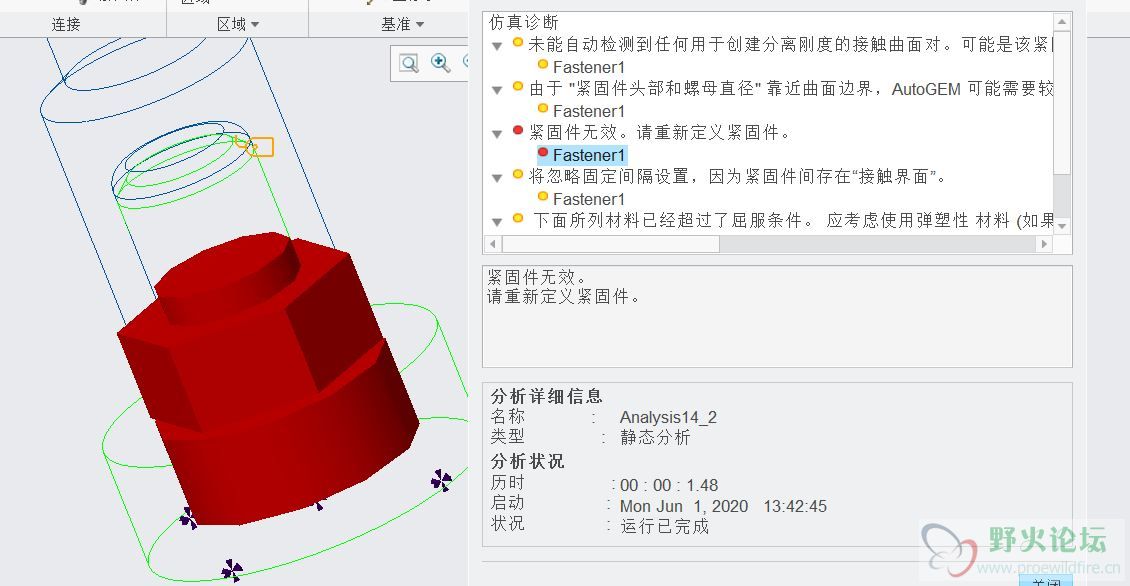This screenshot has height=586, width=1130.
Task: Select the 未能自动检测到任何用于创建分离刚度 warning text
Action: (791, 45)
